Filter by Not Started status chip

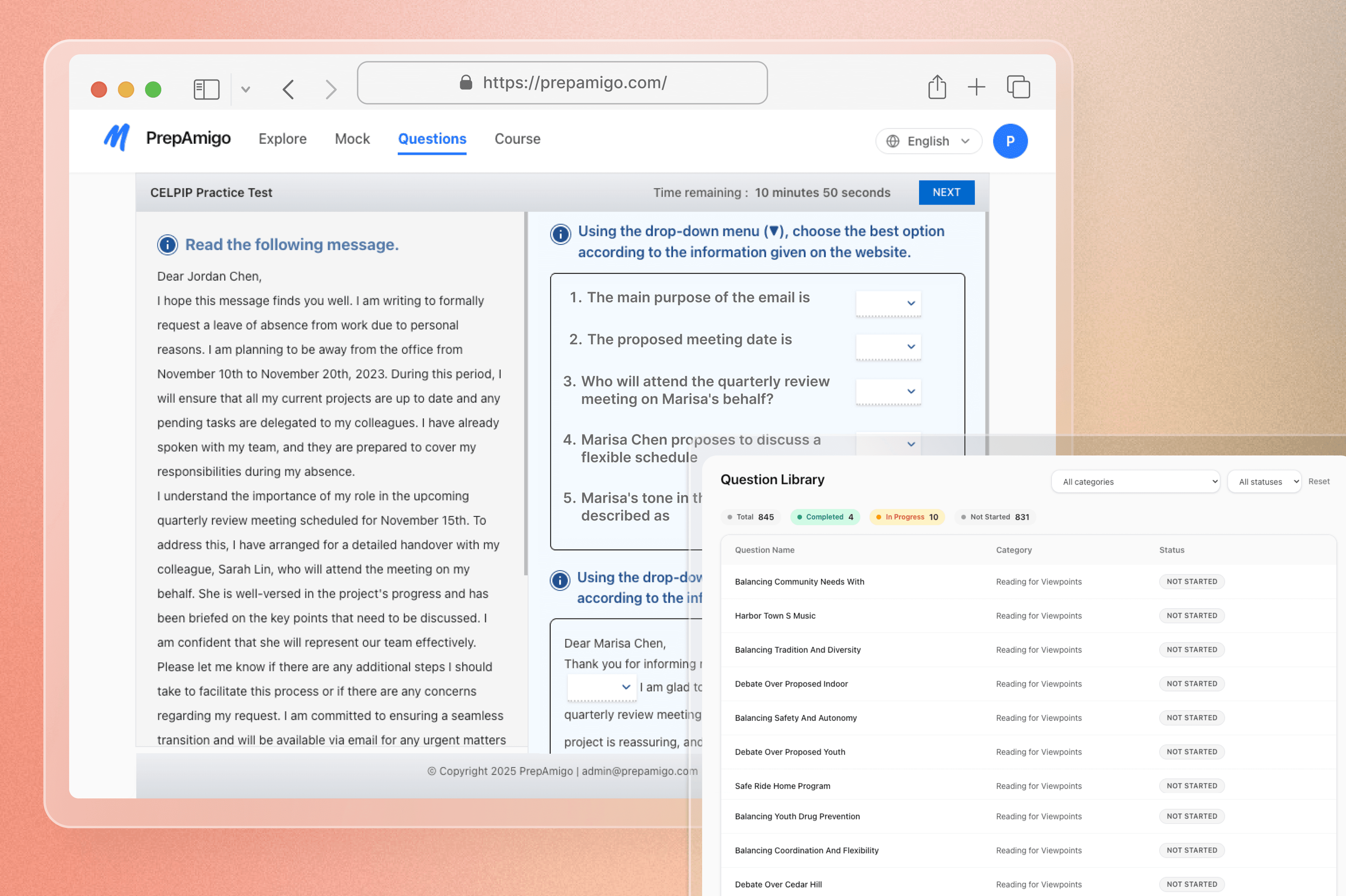click(x=995, y=517)
